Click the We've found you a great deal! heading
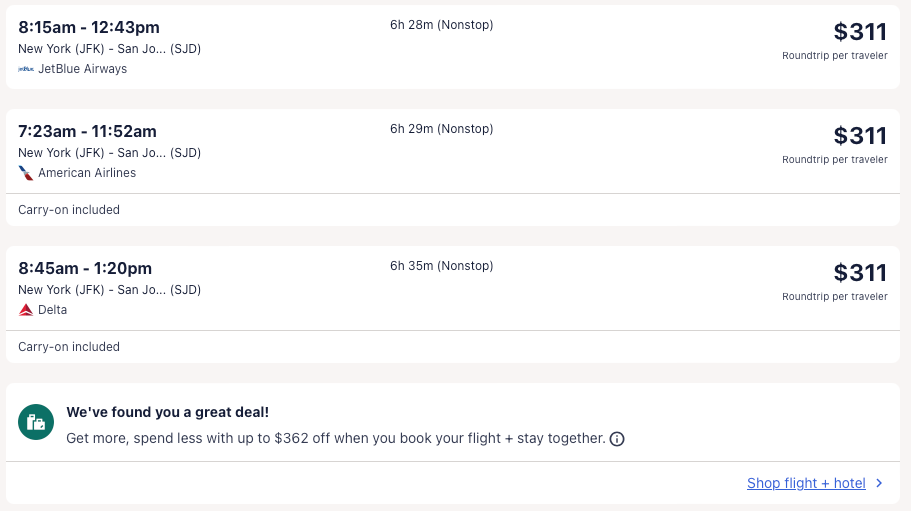 [x=167, y=412]
